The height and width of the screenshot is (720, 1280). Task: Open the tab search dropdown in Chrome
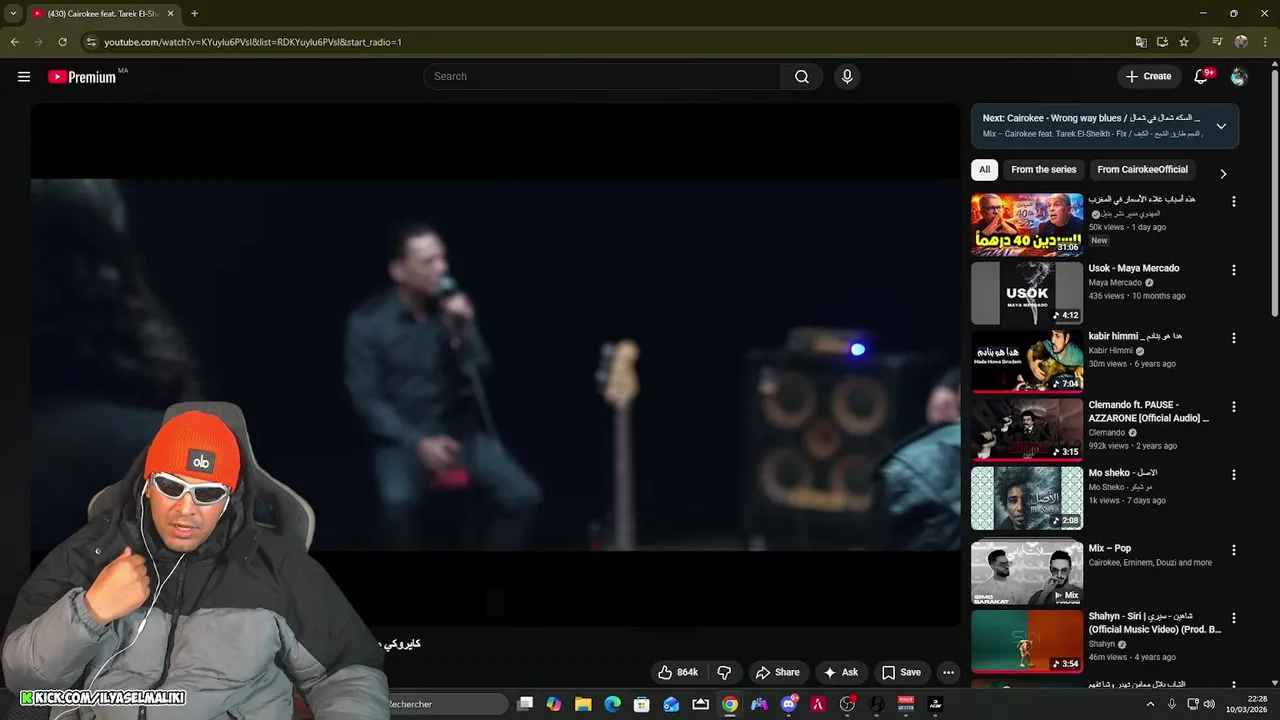coord(13,13)
